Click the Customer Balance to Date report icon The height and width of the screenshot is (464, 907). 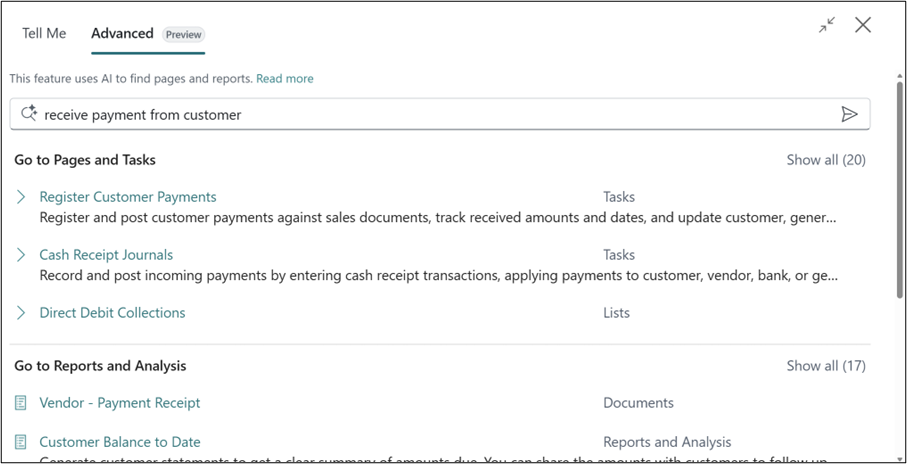(21, 442)
